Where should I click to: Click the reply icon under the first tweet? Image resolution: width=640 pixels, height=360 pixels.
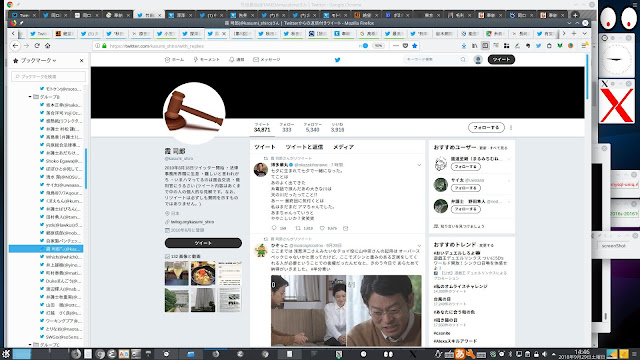(274, 228)
